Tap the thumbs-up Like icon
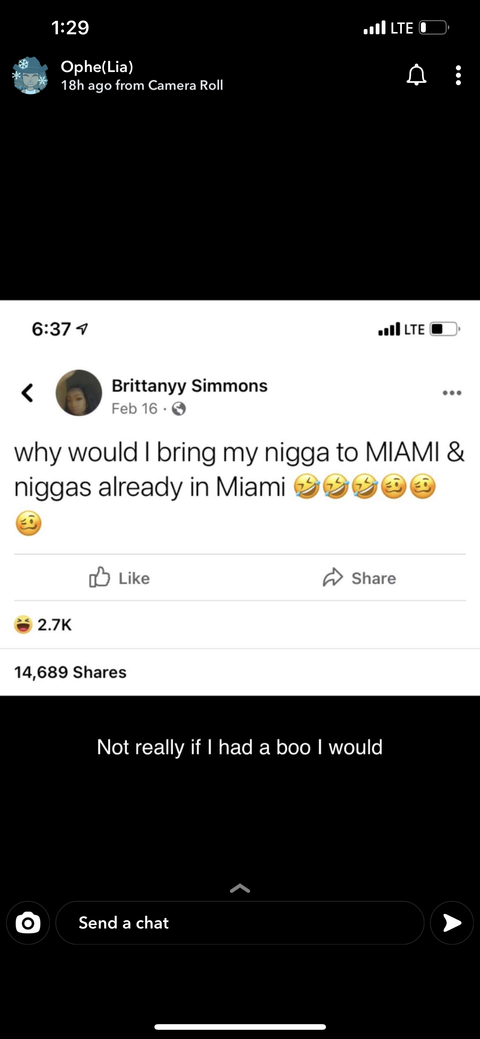Viewport: 480px width, 1039px height. (x=98, y=577)
